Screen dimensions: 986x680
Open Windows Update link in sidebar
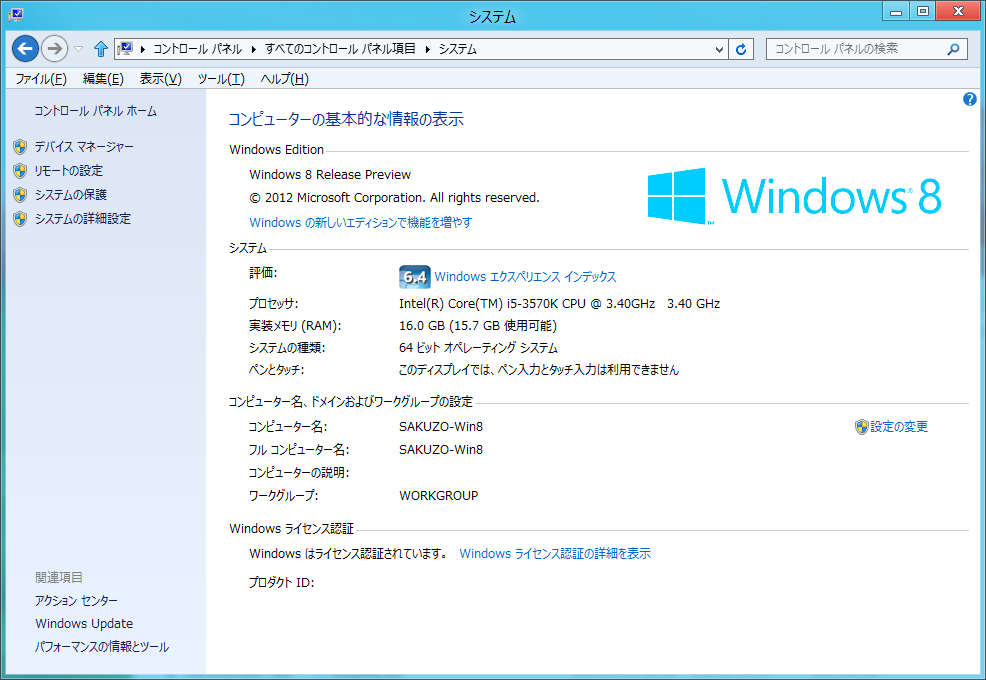click(84, 623)
